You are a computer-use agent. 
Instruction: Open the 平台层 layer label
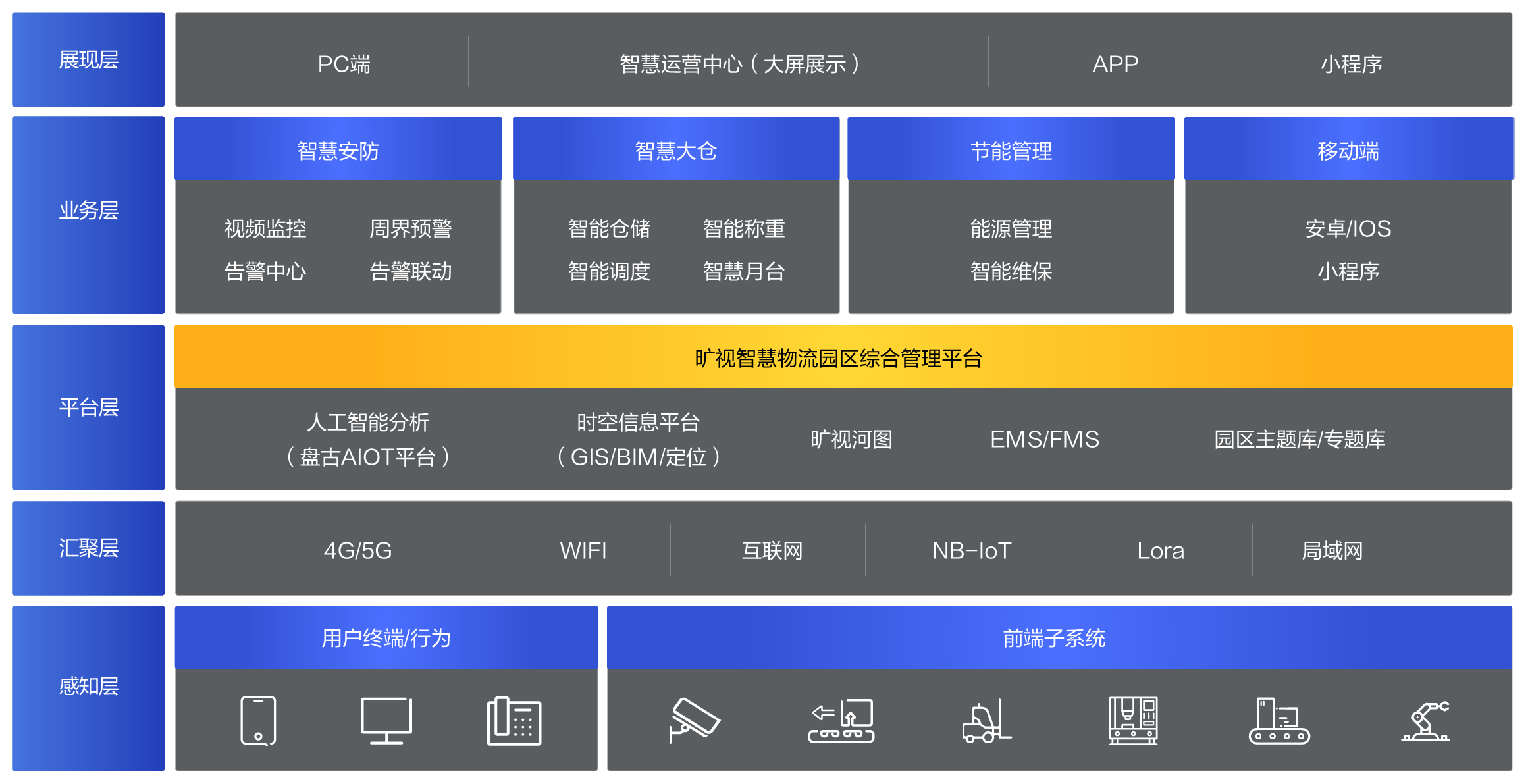coord(88,407)
